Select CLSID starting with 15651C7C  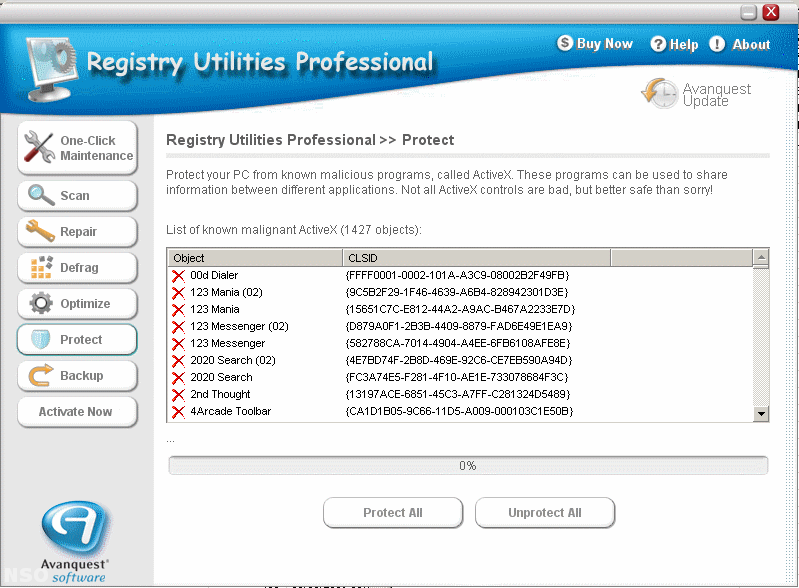pos(460,309)
